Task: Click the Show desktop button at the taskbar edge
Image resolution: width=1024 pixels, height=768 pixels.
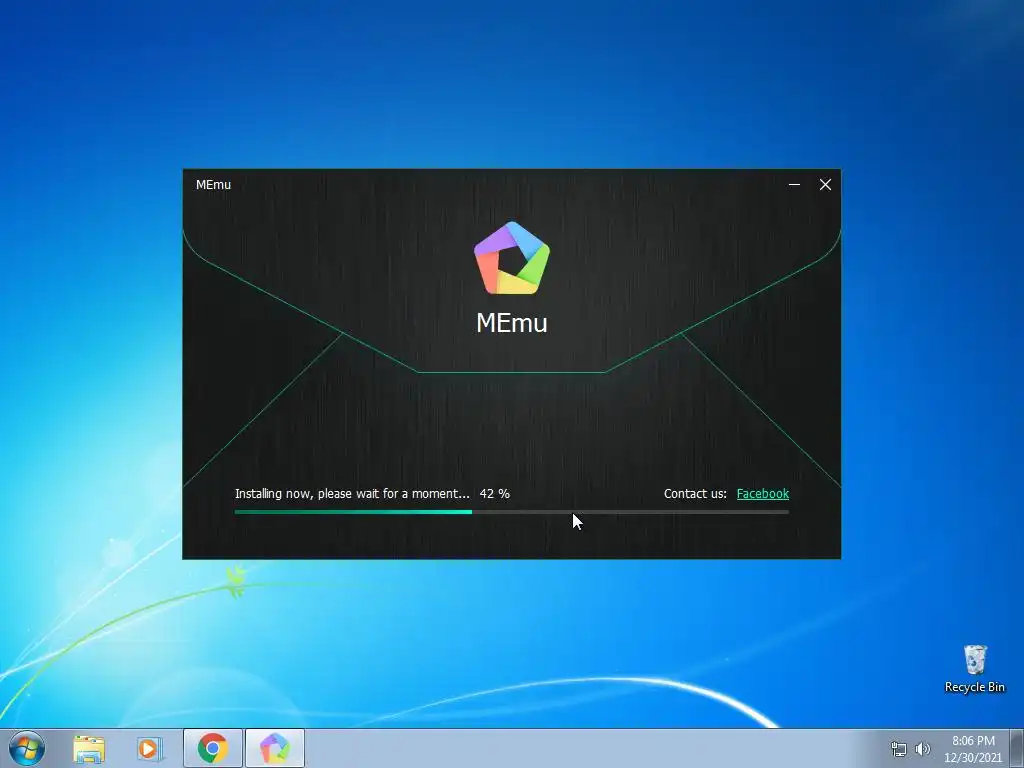Action: (x=1017, y=748)
